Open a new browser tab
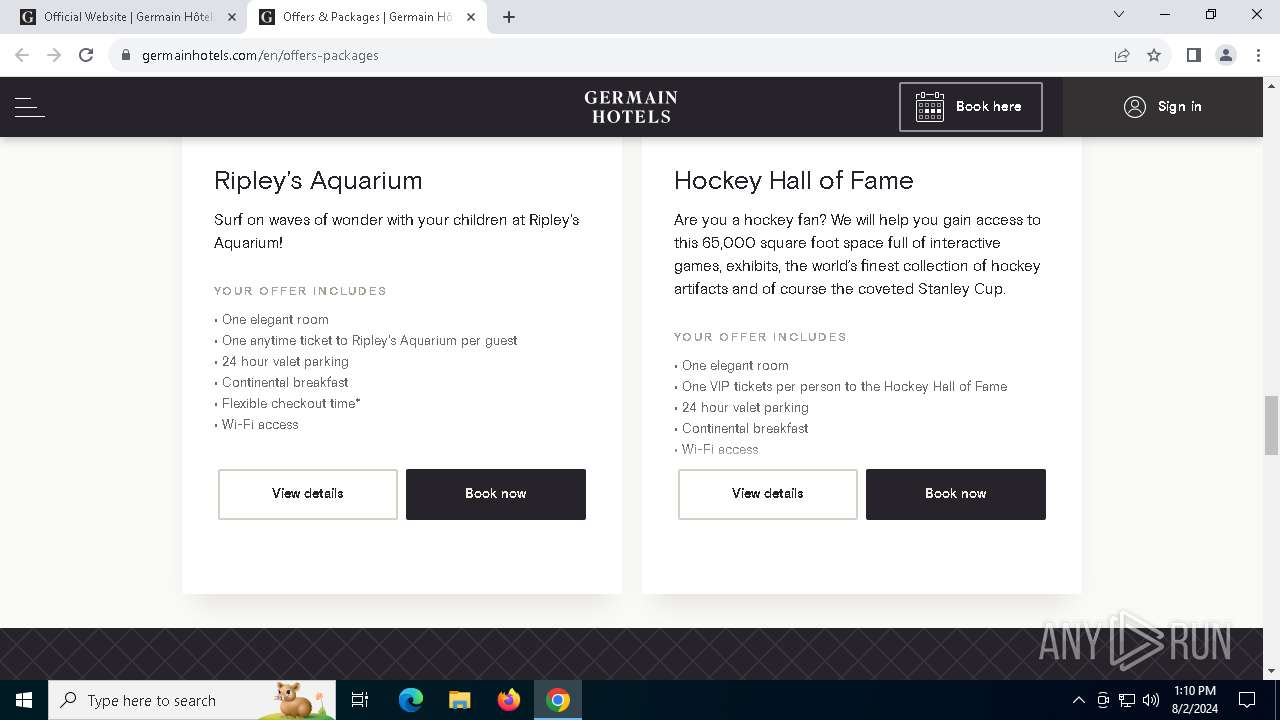Viewport: 1280px width, 720px height. [x=509, y=17]
